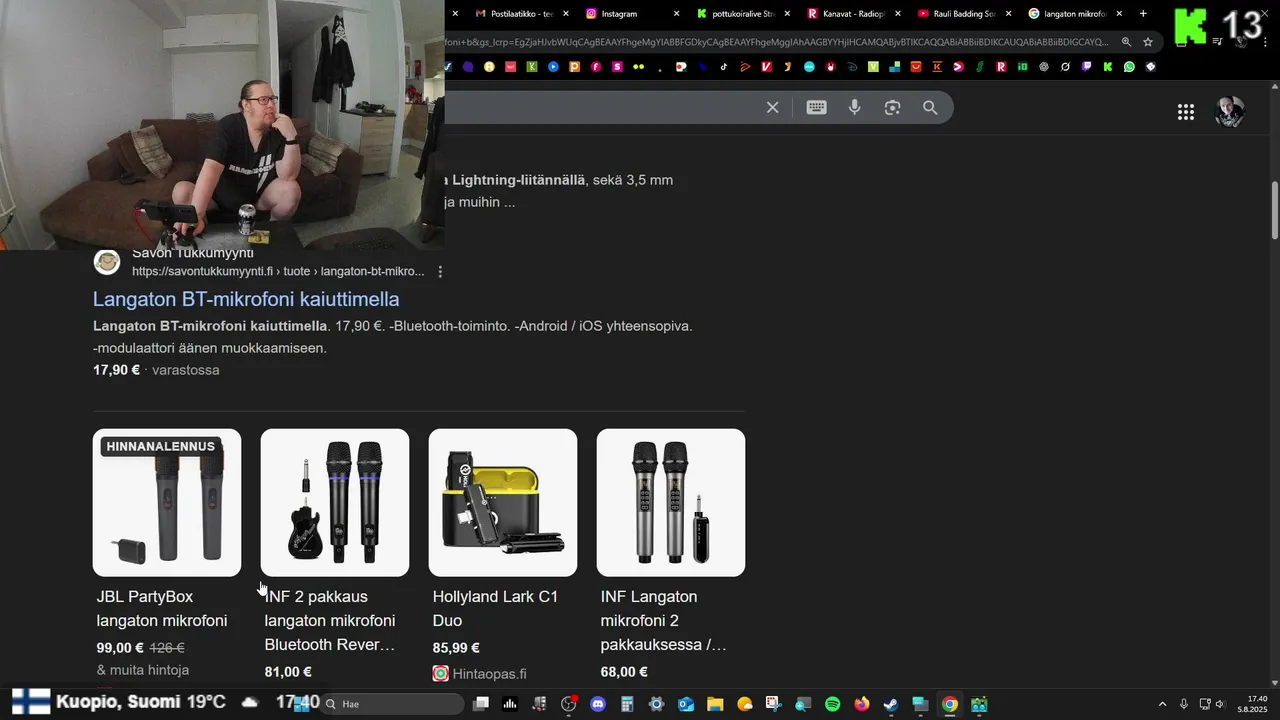Open the zoom indicator in the address bar
The height and width of the screenshot is (720, 1280).
click(x=1126, y=42)
